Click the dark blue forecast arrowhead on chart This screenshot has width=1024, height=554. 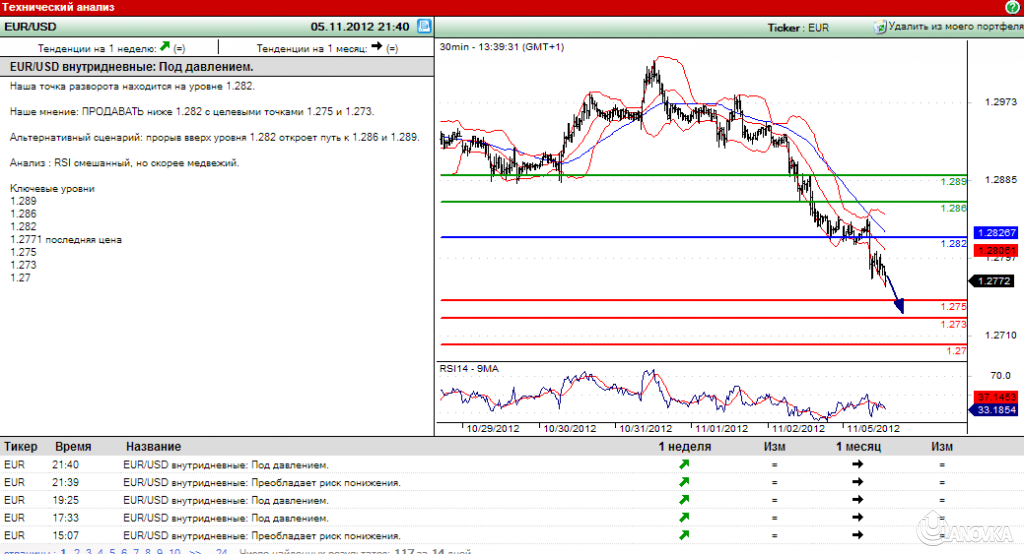(x=900, y=305)
